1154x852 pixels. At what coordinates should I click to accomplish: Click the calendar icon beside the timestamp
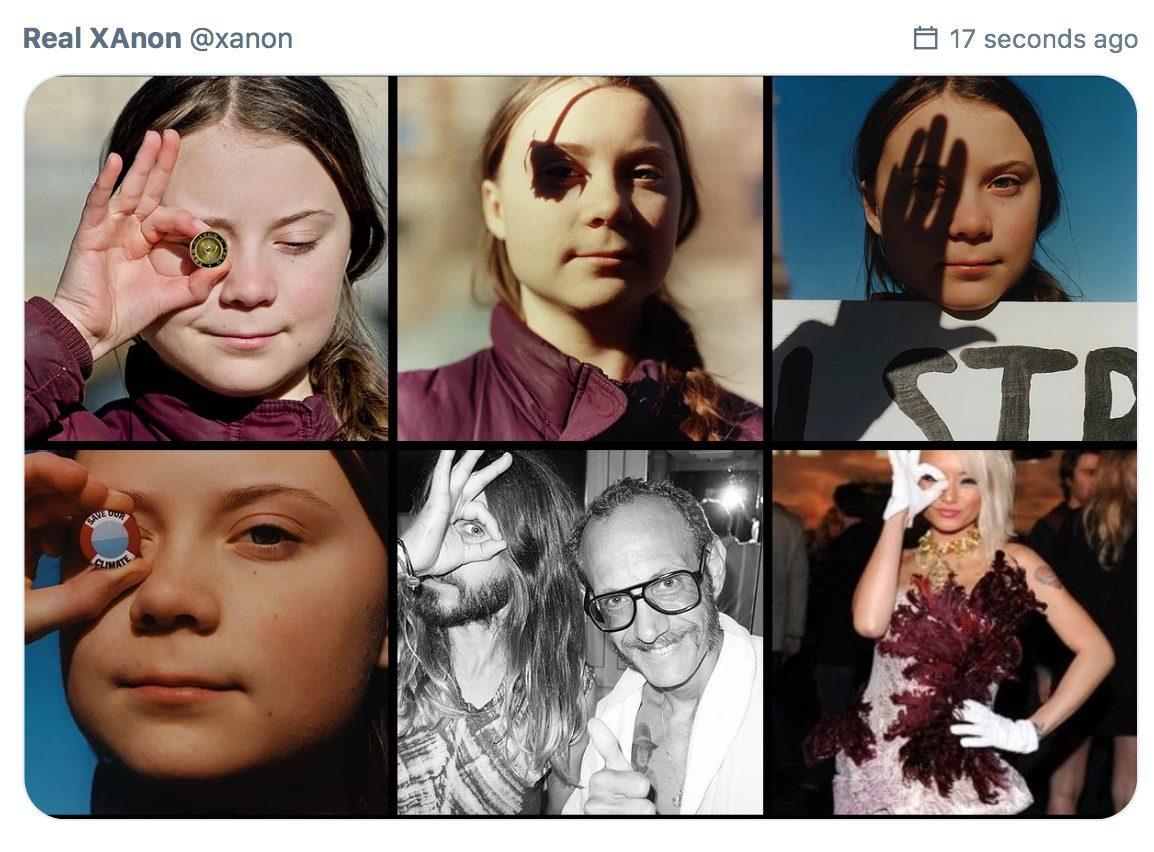click(x=925, y=39)
